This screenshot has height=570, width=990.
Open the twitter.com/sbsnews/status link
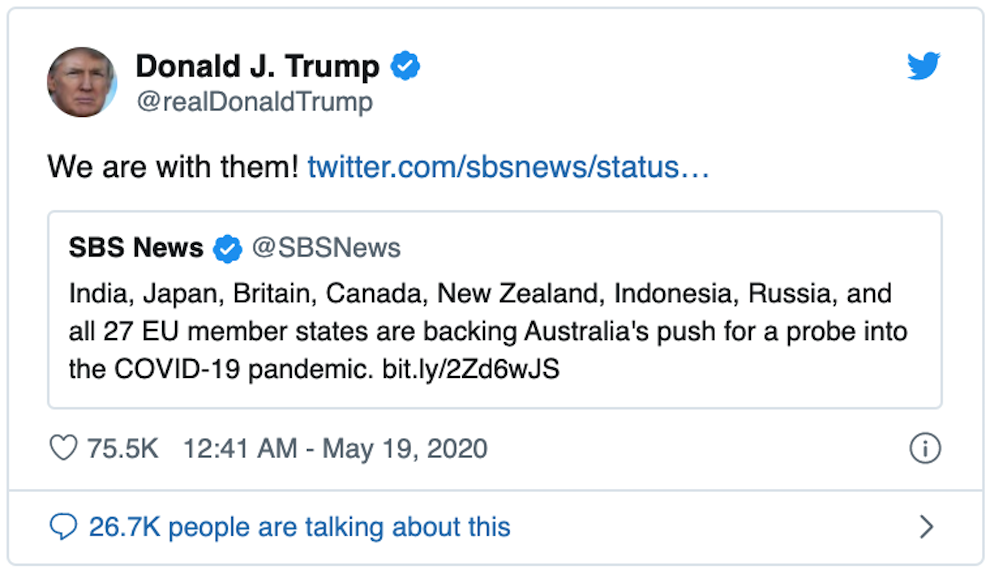coord(508,166)
